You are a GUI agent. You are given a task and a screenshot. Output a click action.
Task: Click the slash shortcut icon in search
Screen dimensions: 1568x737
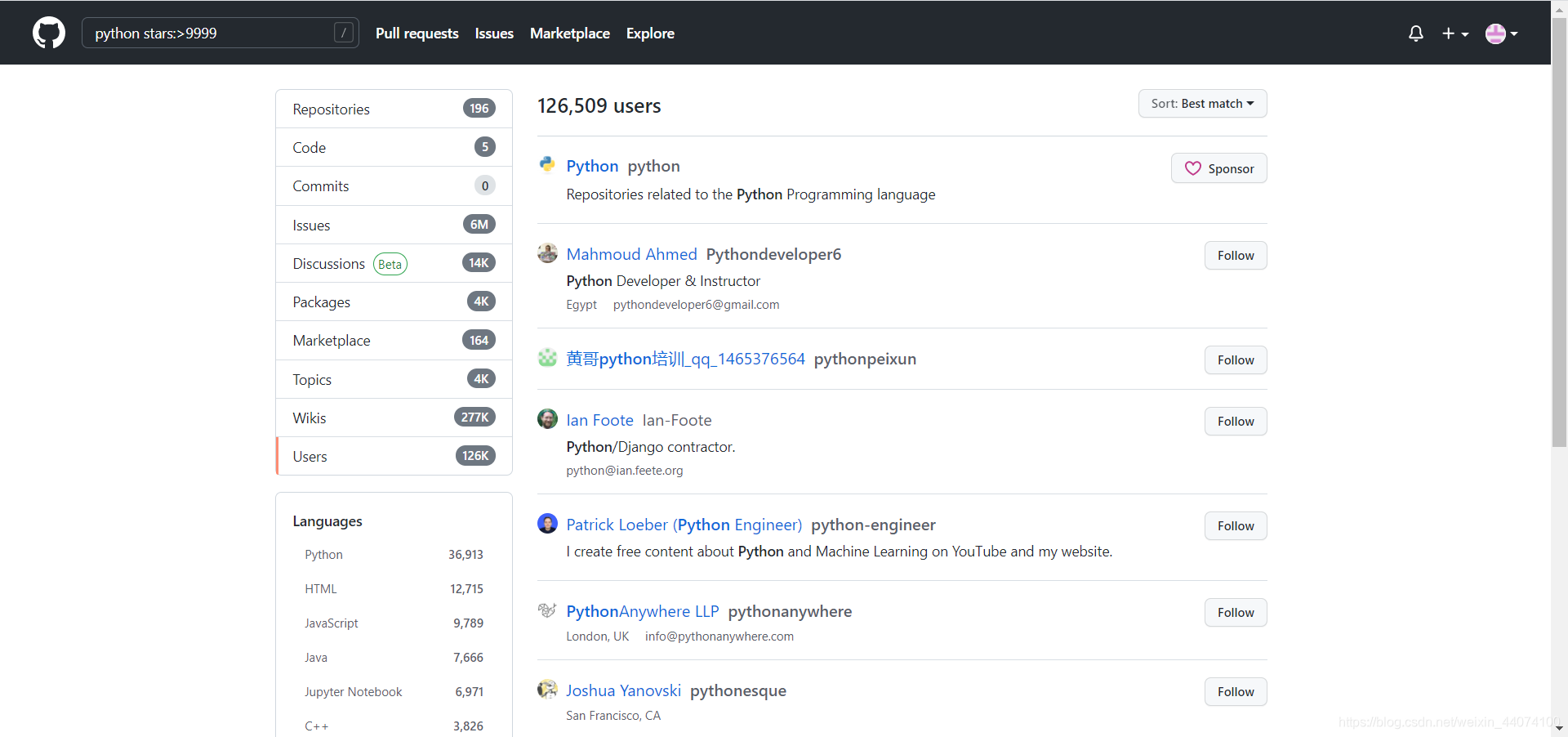(x=344, y=33)
